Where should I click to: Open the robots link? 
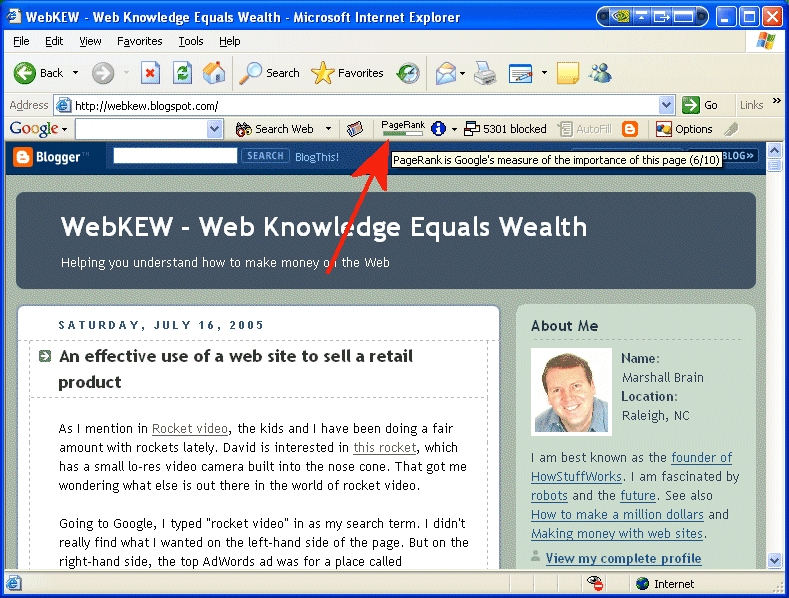(x=549, y=496)
